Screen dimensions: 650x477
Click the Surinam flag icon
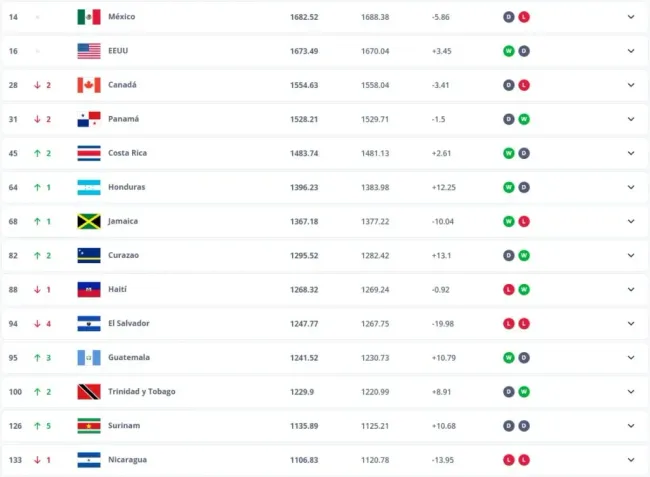[x=89, y=425]
